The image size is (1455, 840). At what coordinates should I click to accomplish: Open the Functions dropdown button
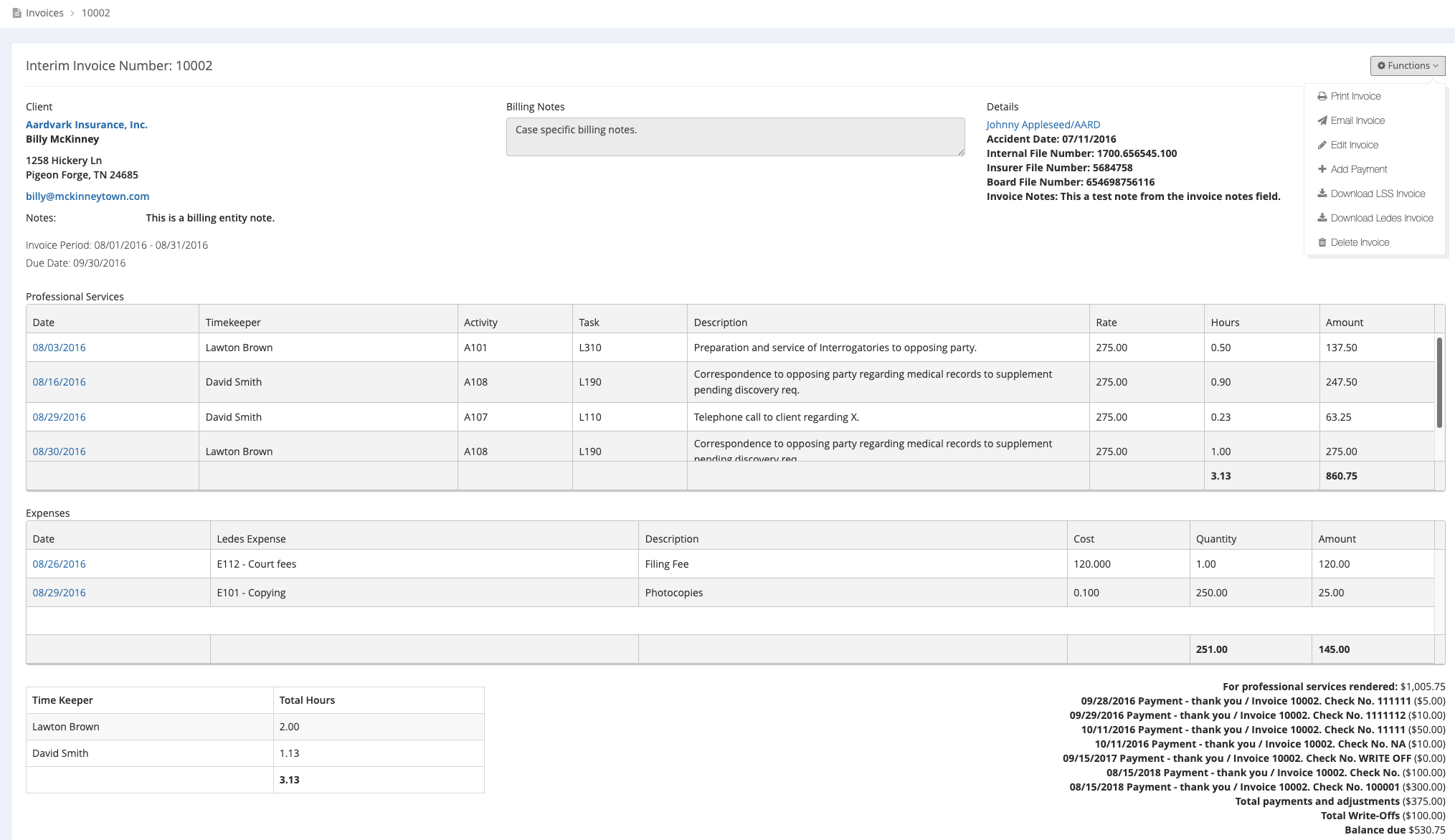coord(1407,65)
